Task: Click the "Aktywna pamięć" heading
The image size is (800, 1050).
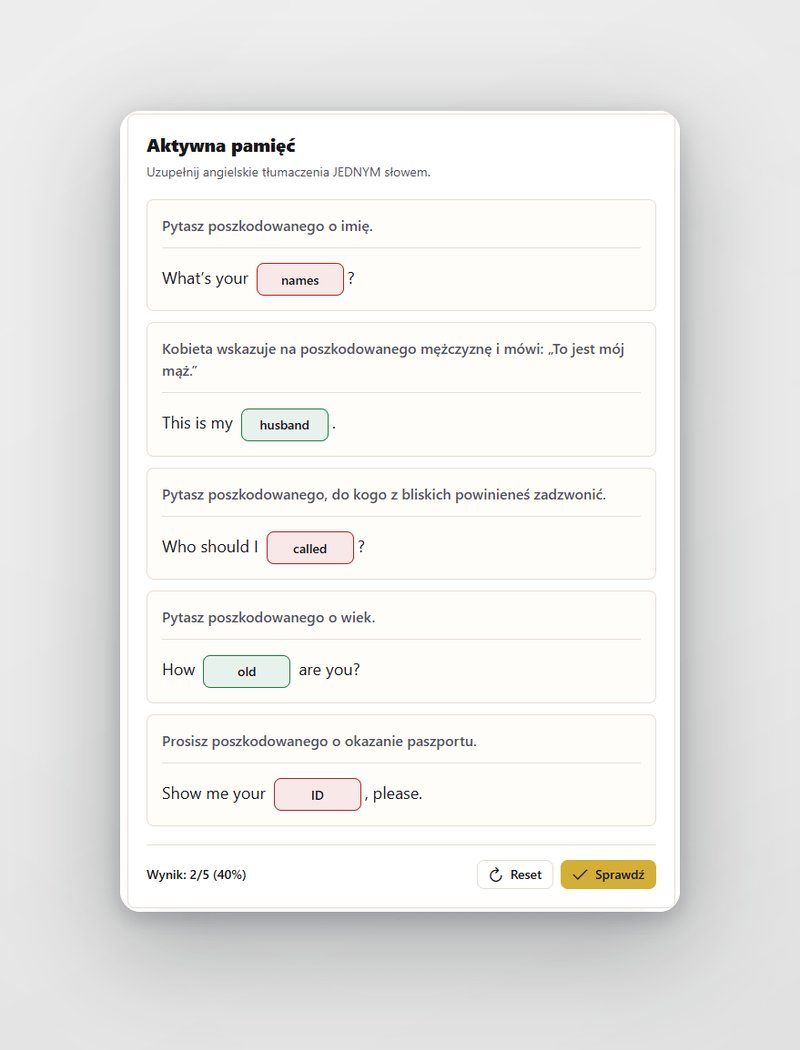Action: tap(221, 146)
